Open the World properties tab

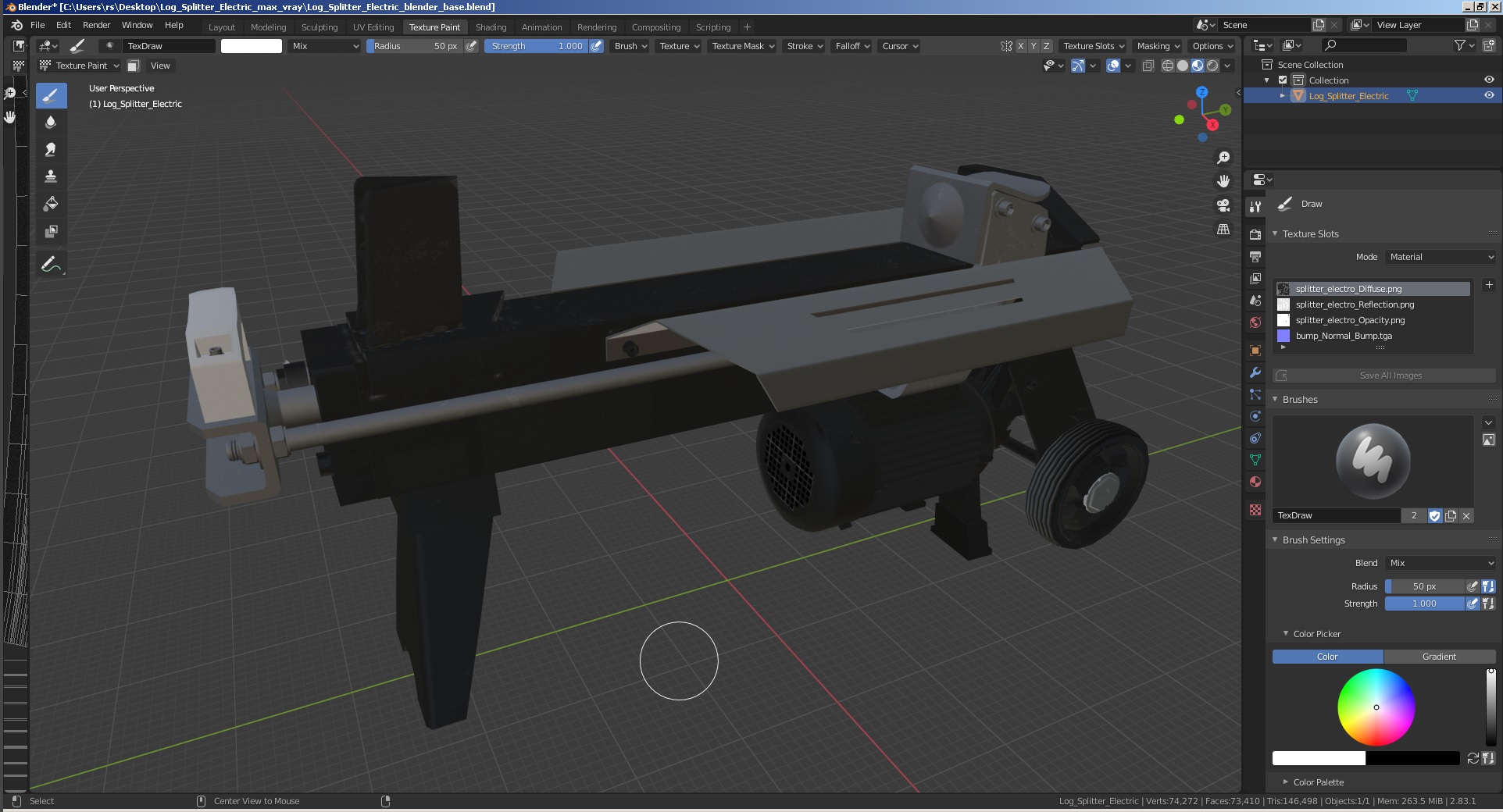click(x=1255, y=322)
